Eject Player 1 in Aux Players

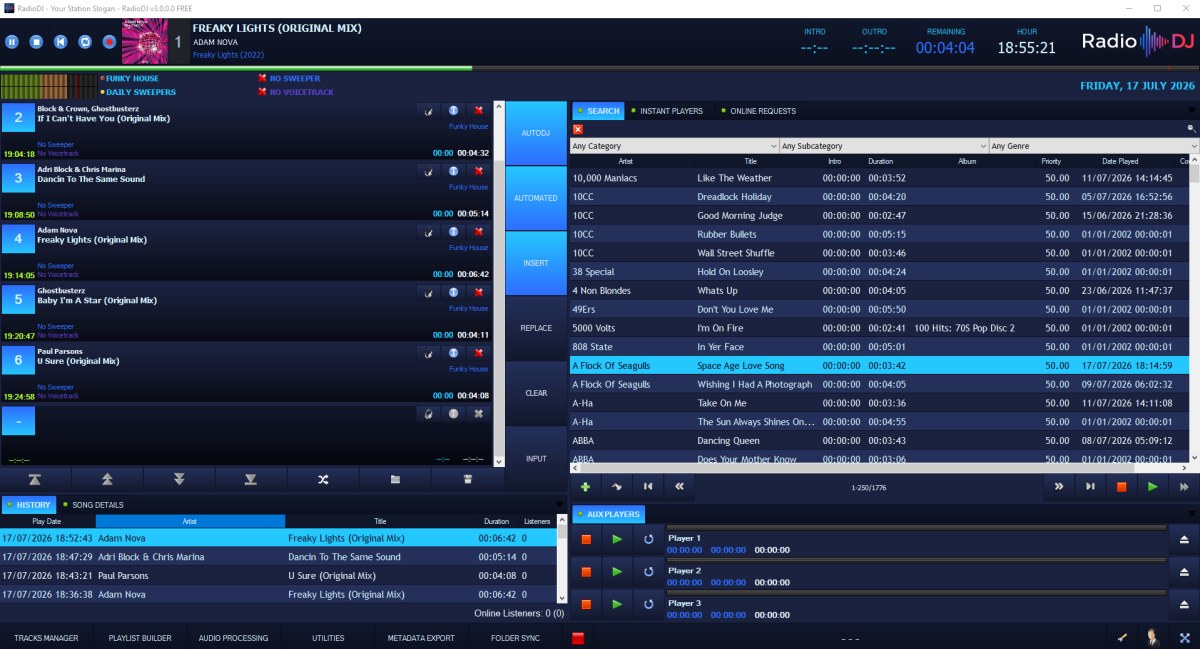1184,539
